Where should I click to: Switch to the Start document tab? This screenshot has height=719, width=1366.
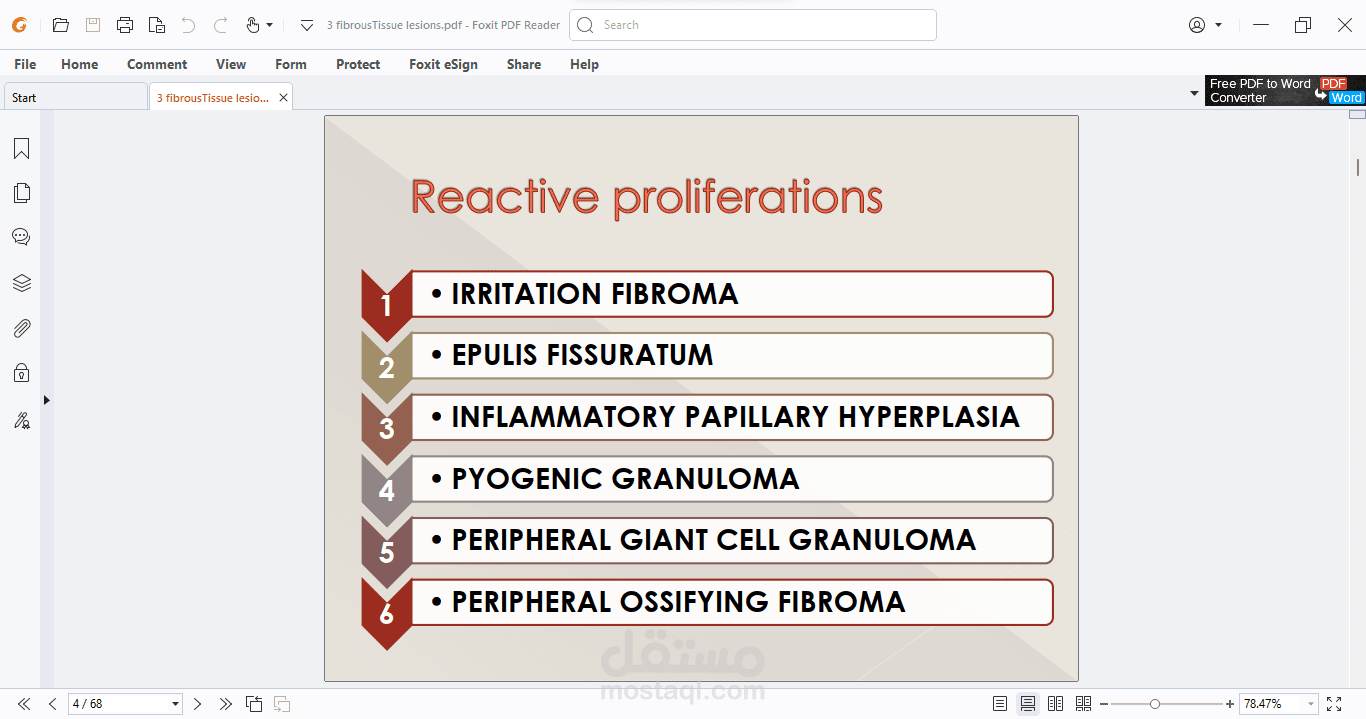tap(76, 97)
